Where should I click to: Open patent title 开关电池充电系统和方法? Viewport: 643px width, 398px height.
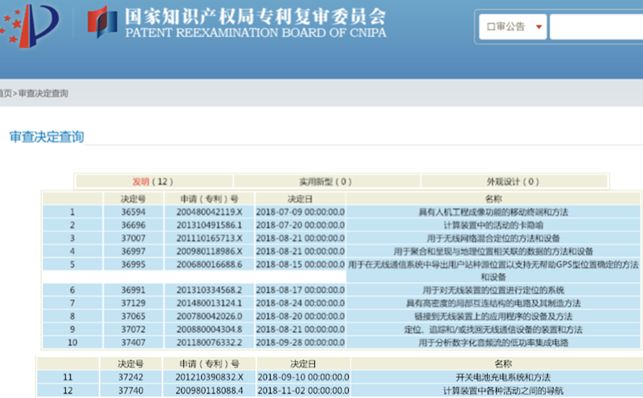click(x=503, y=377)
